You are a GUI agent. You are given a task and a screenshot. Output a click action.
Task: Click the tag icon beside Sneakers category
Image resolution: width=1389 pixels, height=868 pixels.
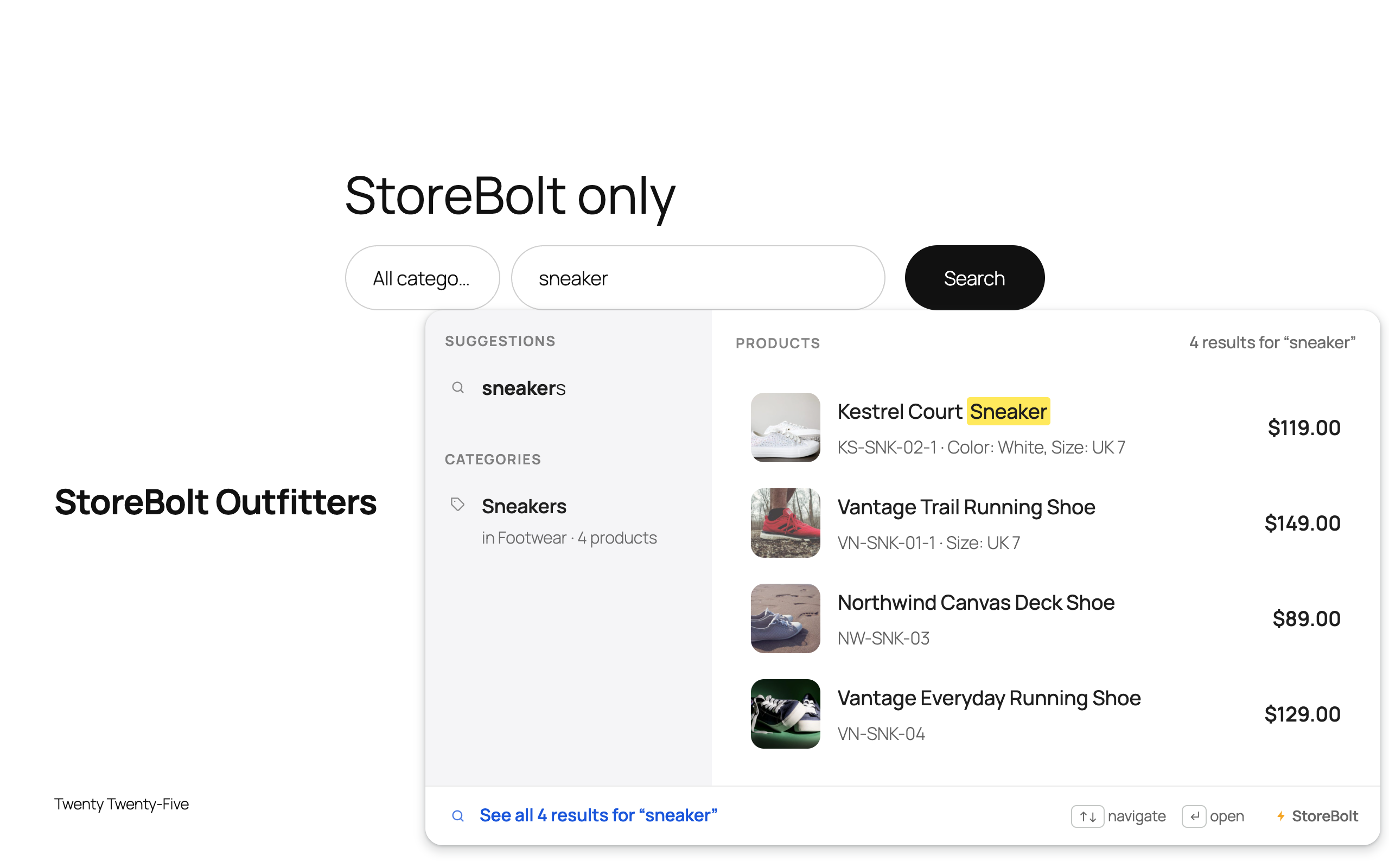click(457, 505)
